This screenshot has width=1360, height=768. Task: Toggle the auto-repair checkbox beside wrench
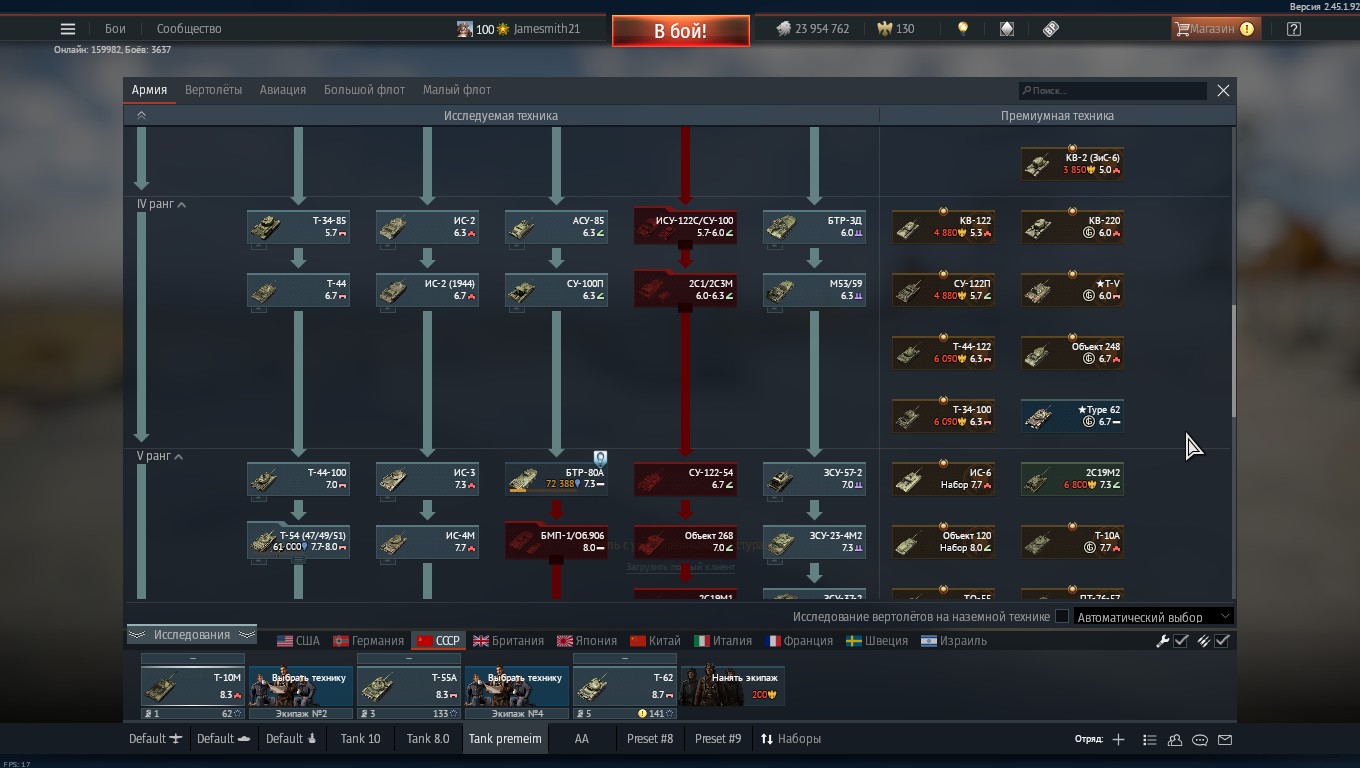click(x=1181, y=641)
